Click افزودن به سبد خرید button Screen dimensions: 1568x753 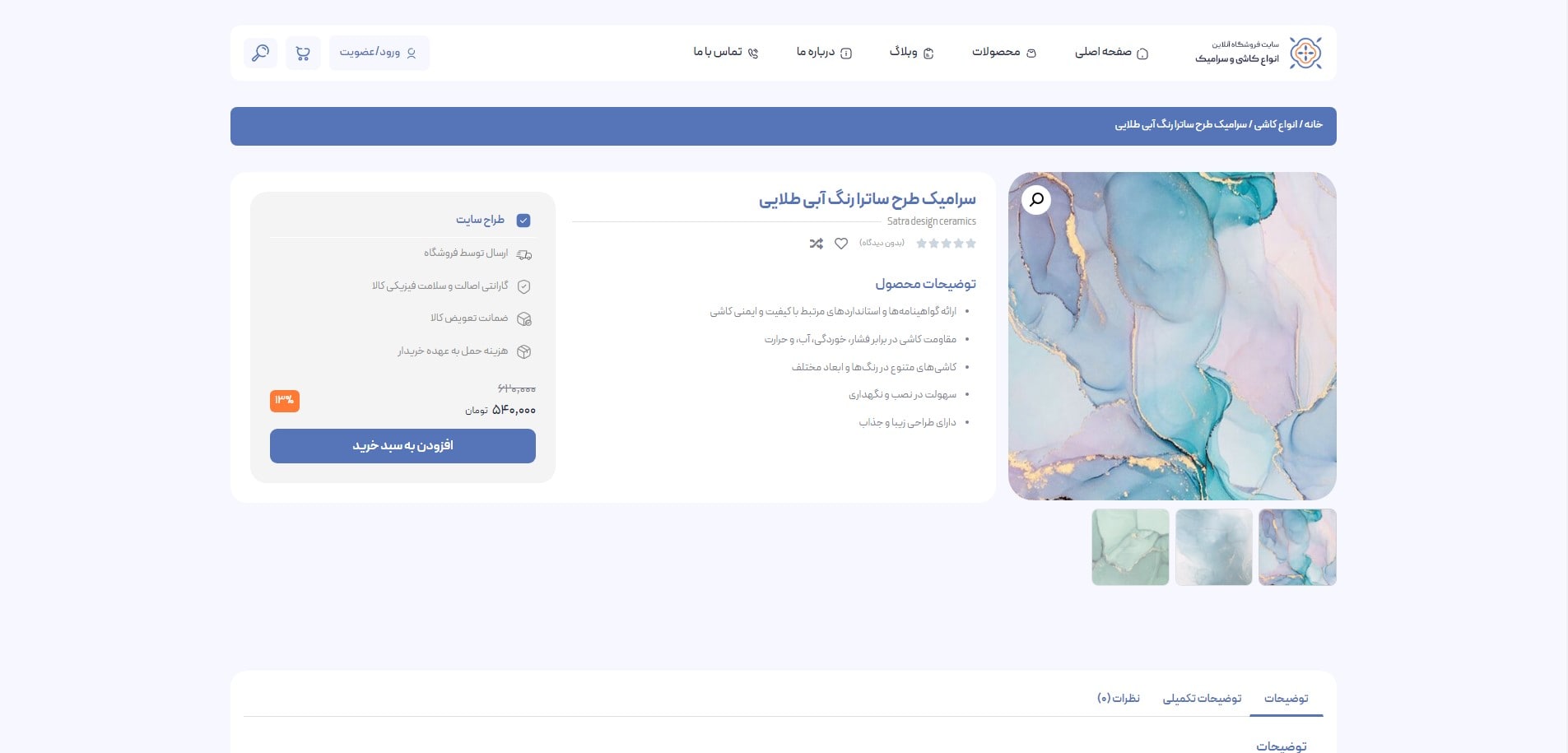click(x=402, y=445)
